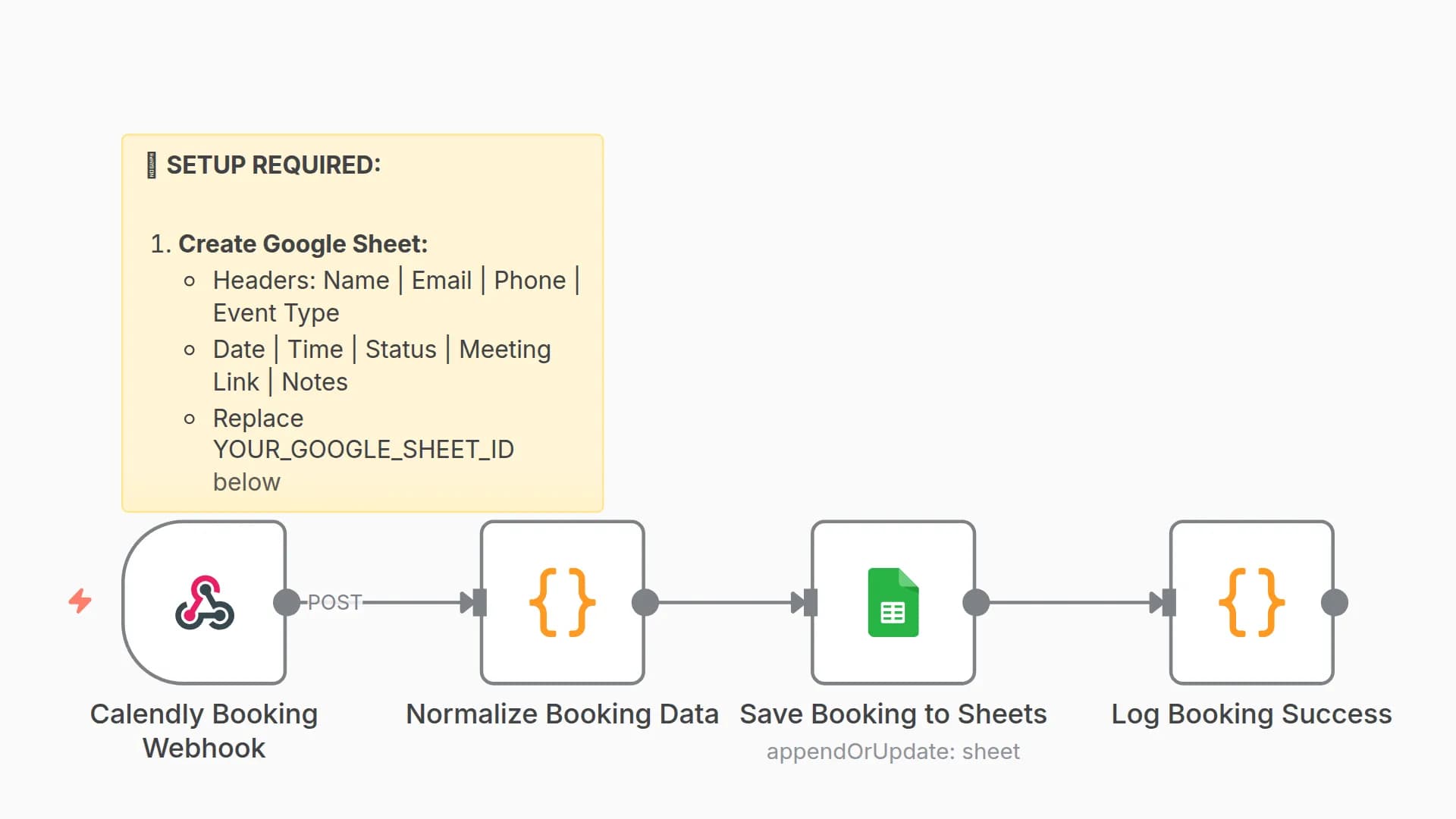The height and width of the screenshot is (819, 1456).
Task: Select the Normalize Booking Data code node
Action: [x=562, y=603]
